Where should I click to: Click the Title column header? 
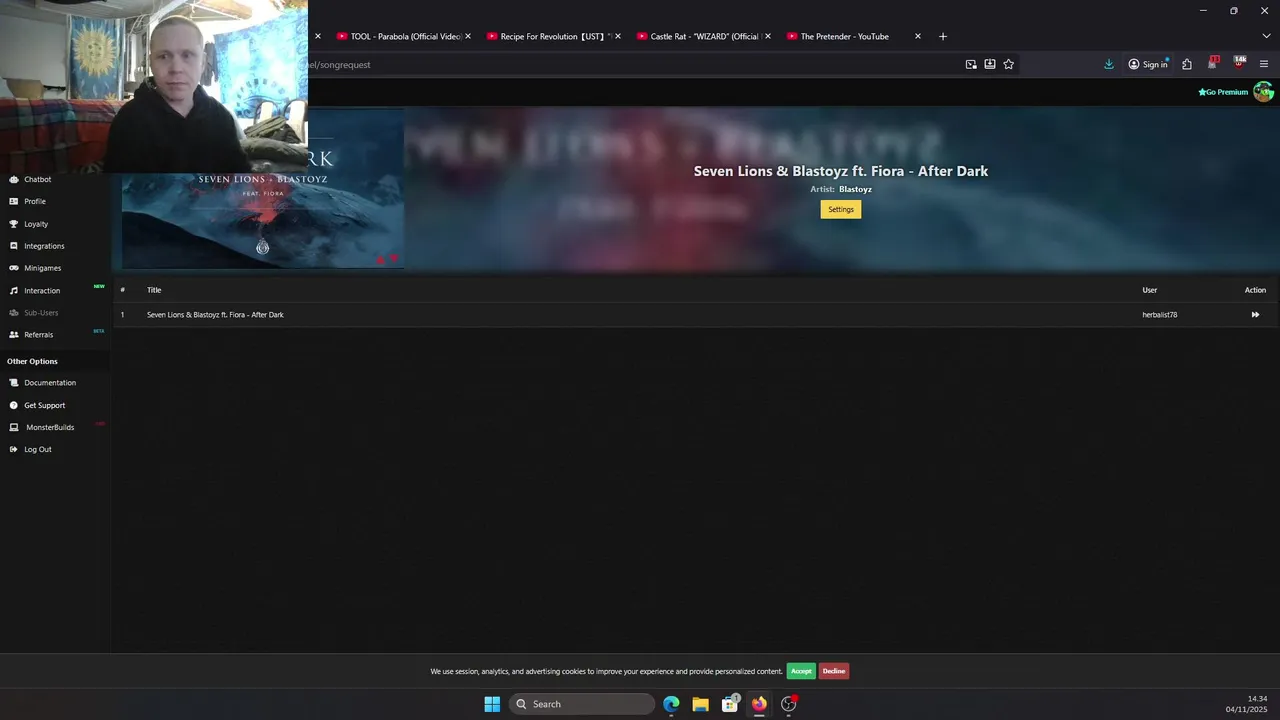154,290
